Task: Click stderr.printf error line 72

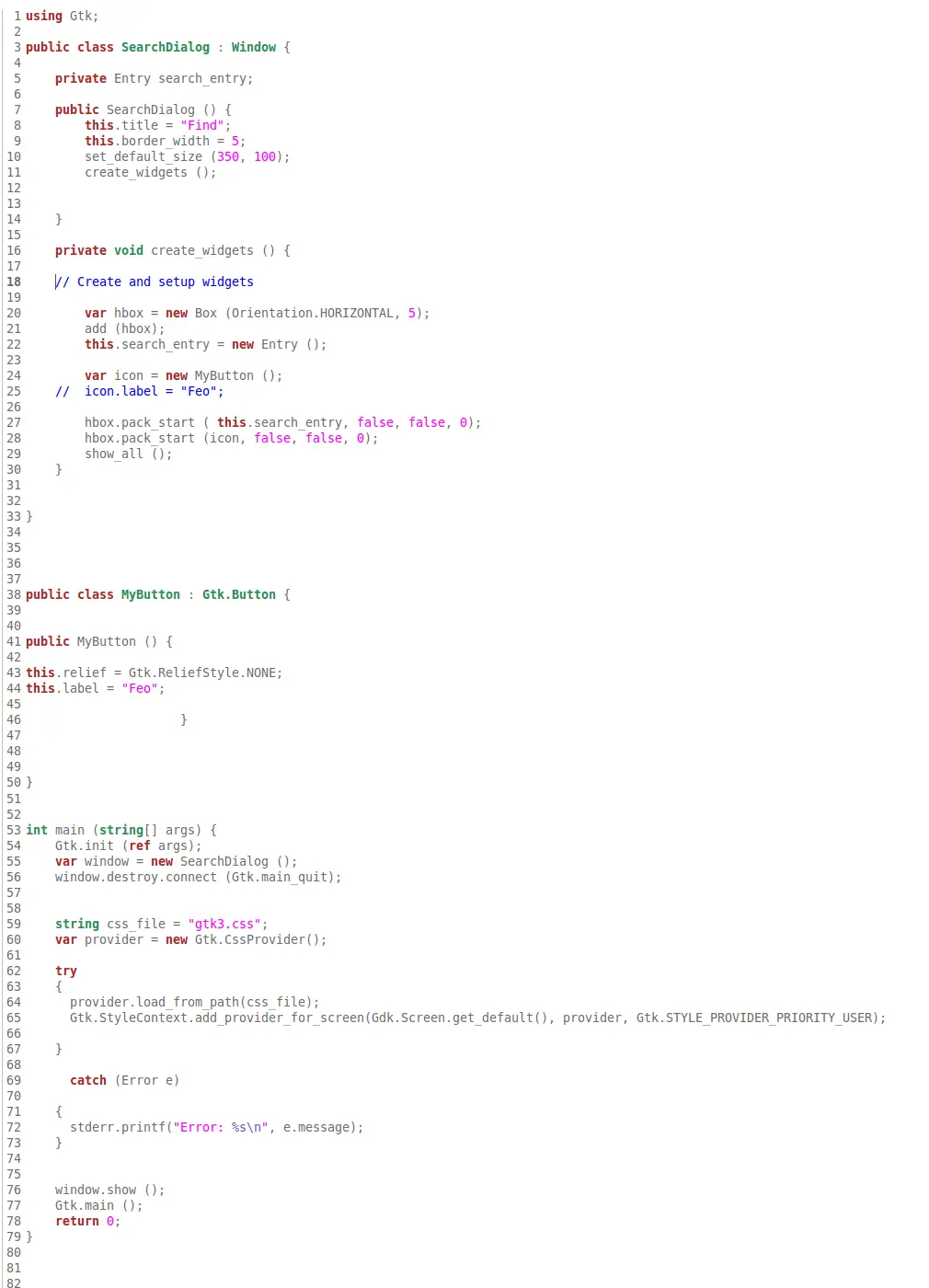Action: tap(217, 1127)
